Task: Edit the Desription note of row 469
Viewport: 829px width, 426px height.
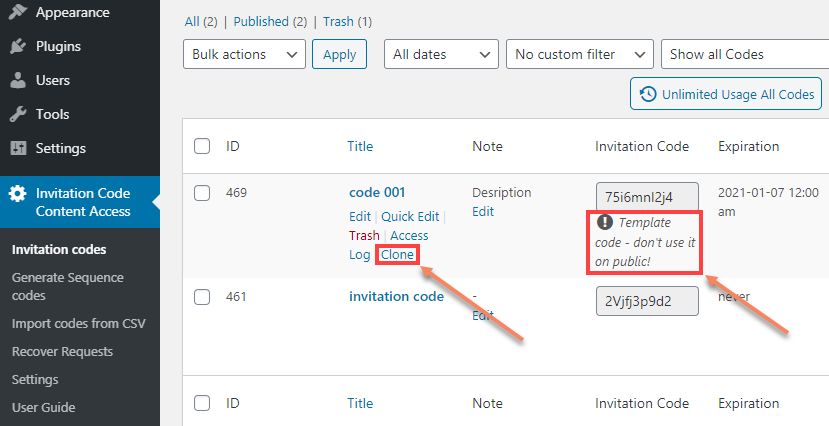Action: [x=483, y=211]
